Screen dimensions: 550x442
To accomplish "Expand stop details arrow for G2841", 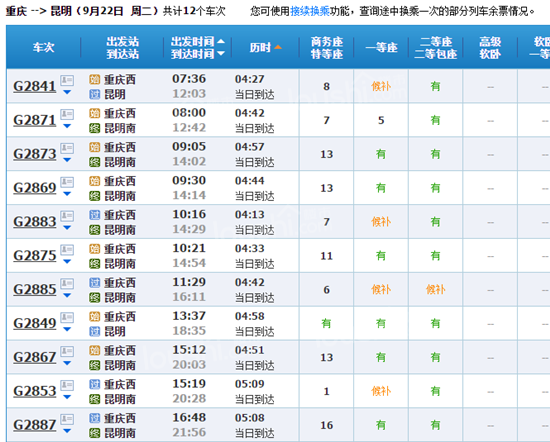I will pos(67,92).
